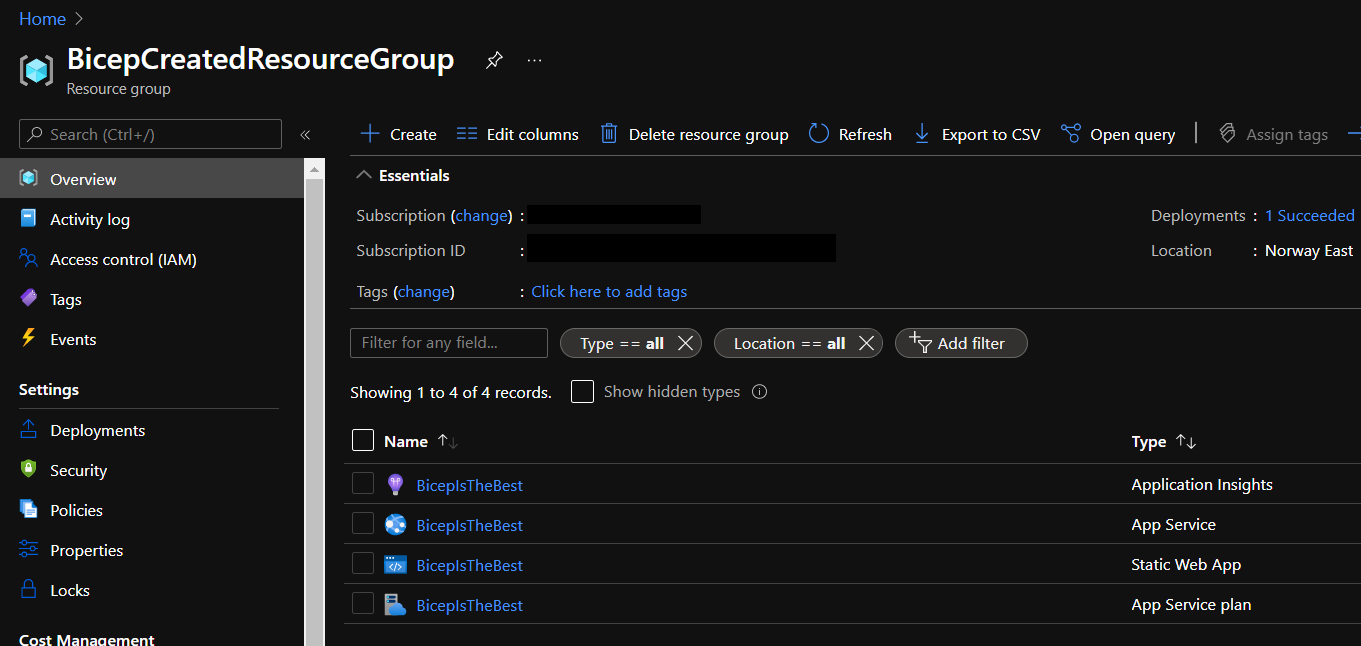Remove the Location == all filter
Image resolution: width=1361 pixels, height=646 pixels.
point(866,343)
